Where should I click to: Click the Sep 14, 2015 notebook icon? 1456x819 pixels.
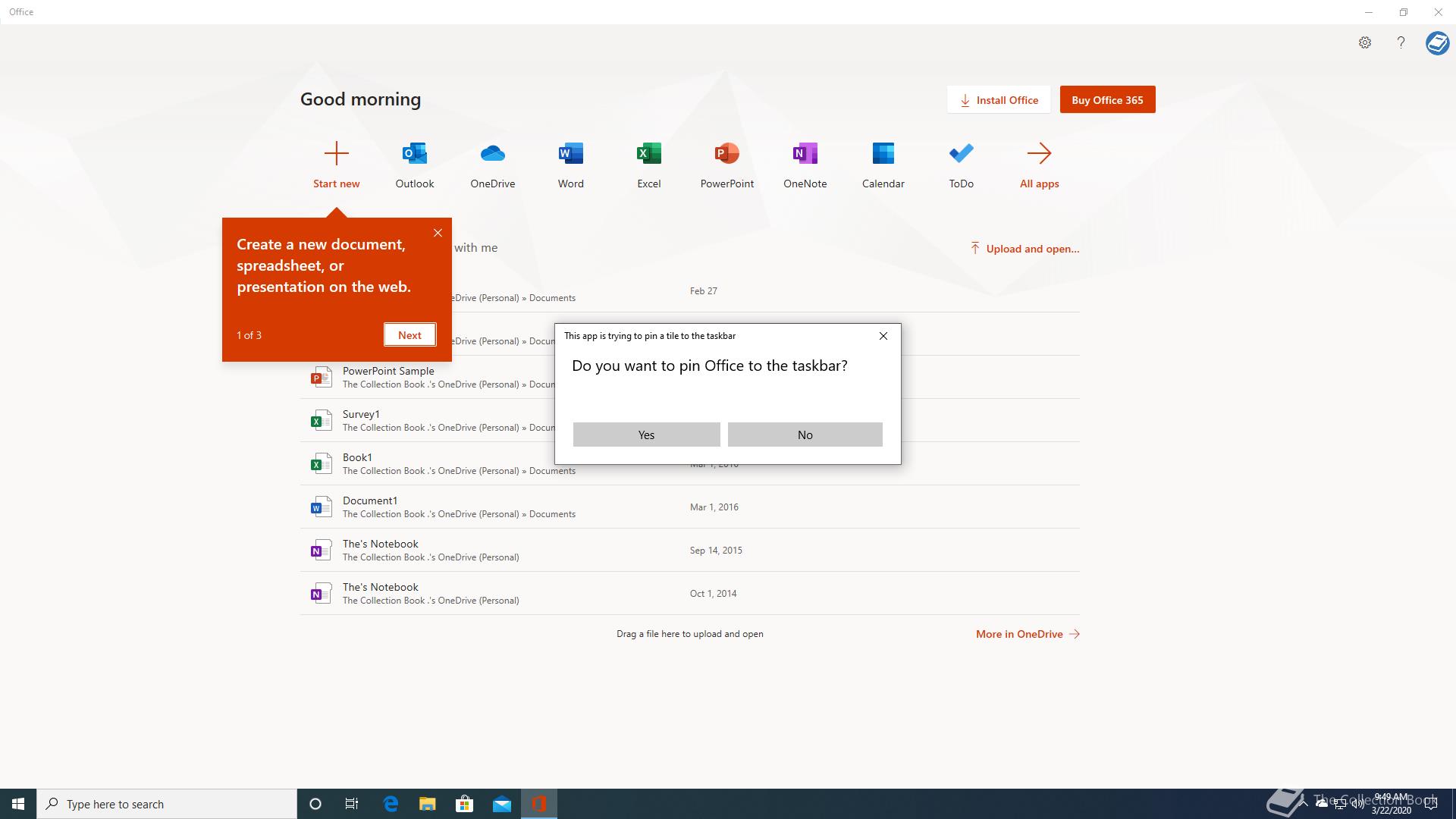pyautogui.click(x=321, y=550)
